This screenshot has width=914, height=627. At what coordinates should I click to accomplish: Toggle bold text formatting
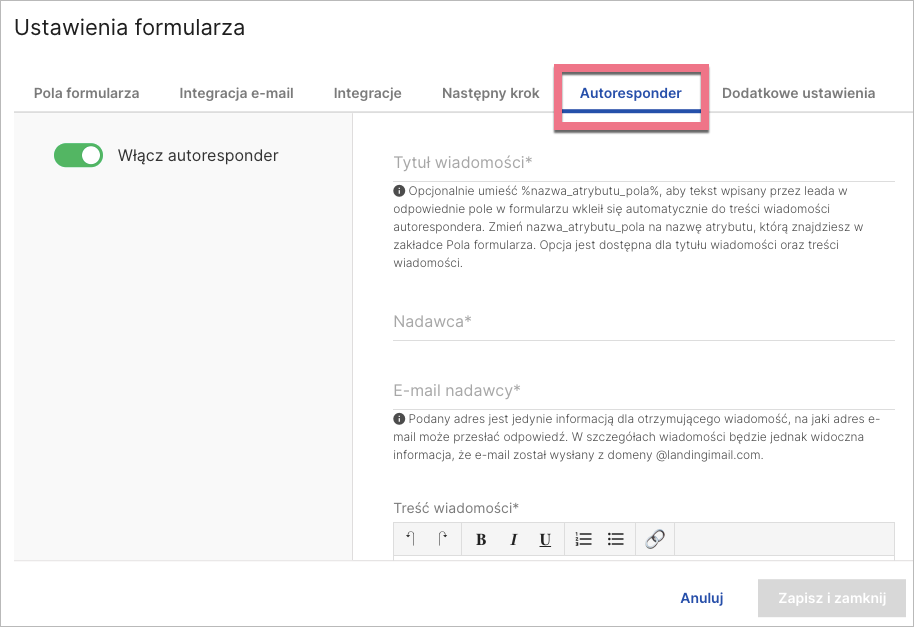tap(481, 539)
